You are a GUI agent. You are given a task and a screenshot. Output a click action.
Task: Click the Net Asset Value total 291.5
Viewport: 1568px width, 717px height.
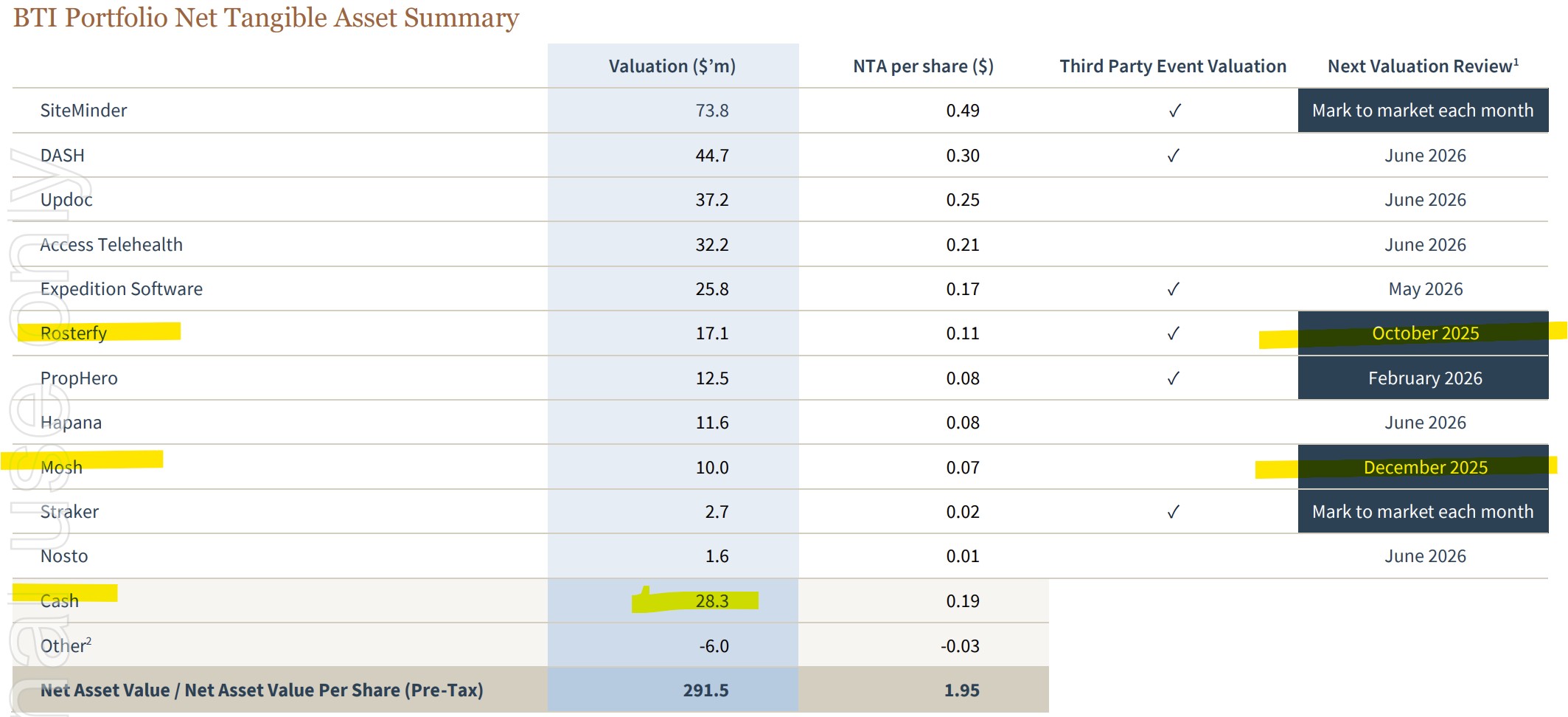click(x=705, y=690)
